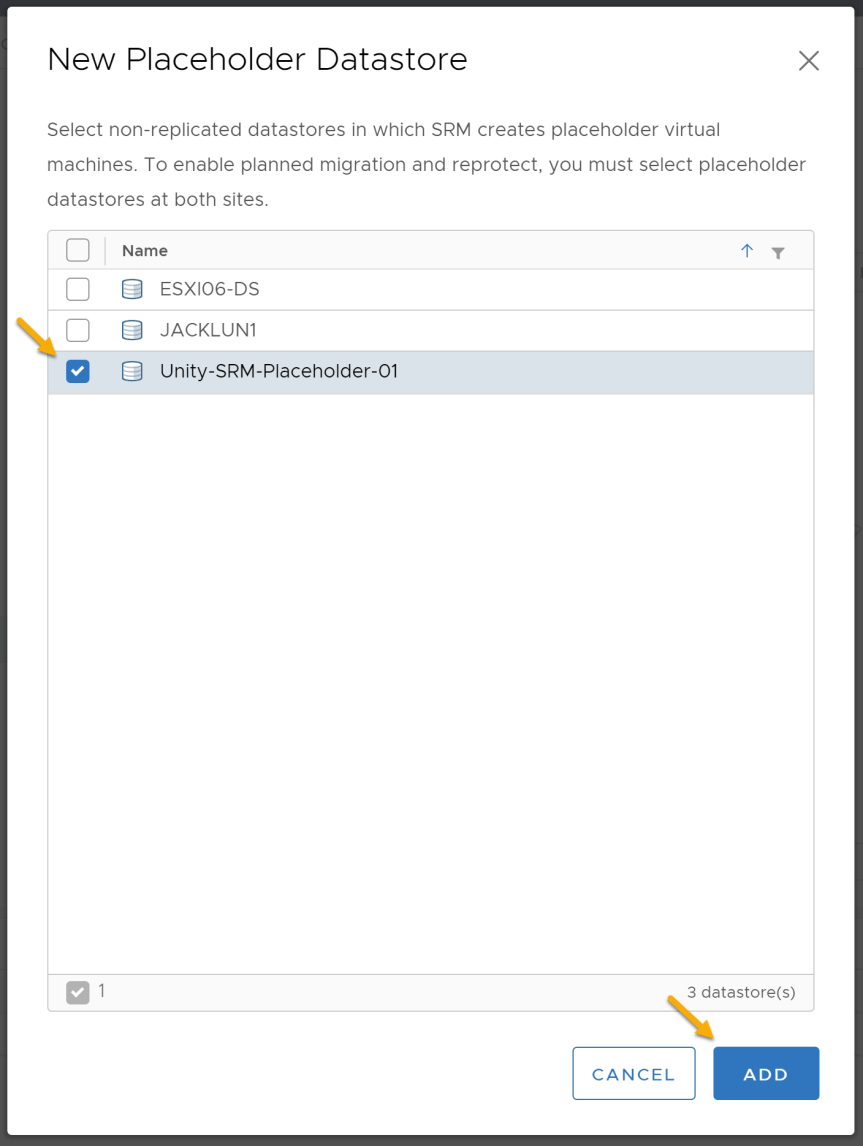Close the New Placeholder Datastore dialog
Image resolution: width=863 pixels, height=1146 pixels.
[x=808, y=61]
